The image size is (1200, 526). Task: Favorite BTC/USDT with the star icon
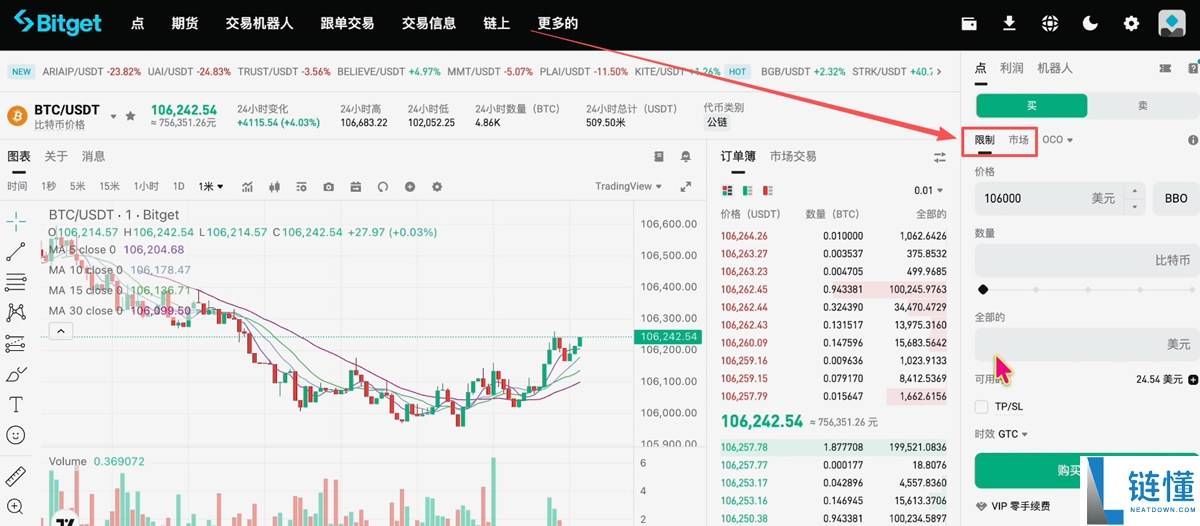pyautogui.click(x=130, y=117)
